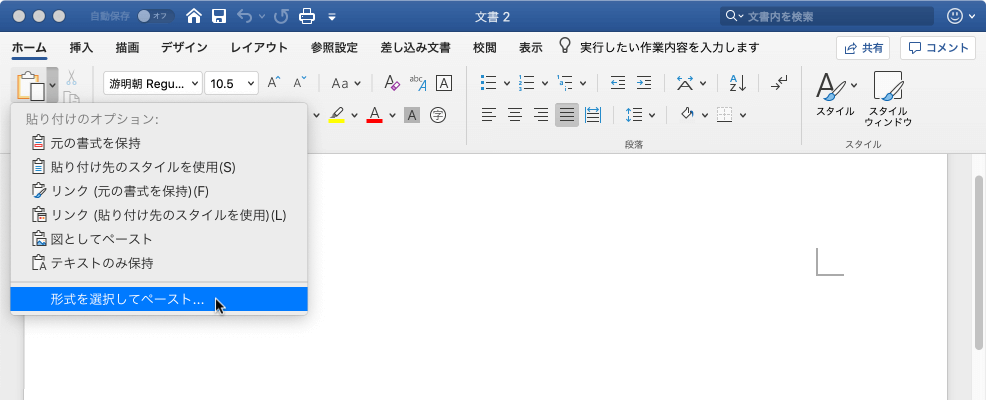Click the コメント button
This screenshot has height=400, width=986.
point(939,48)
